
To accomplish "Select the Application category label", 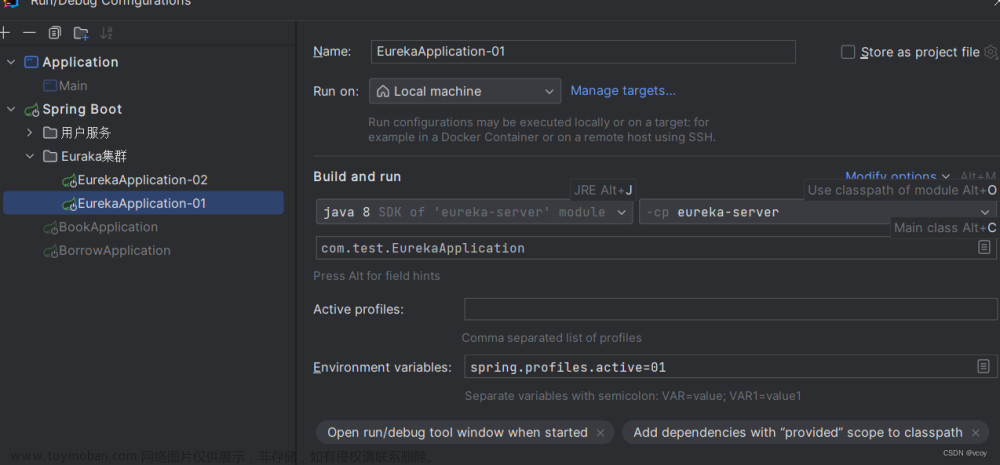I will click(80, 62).
